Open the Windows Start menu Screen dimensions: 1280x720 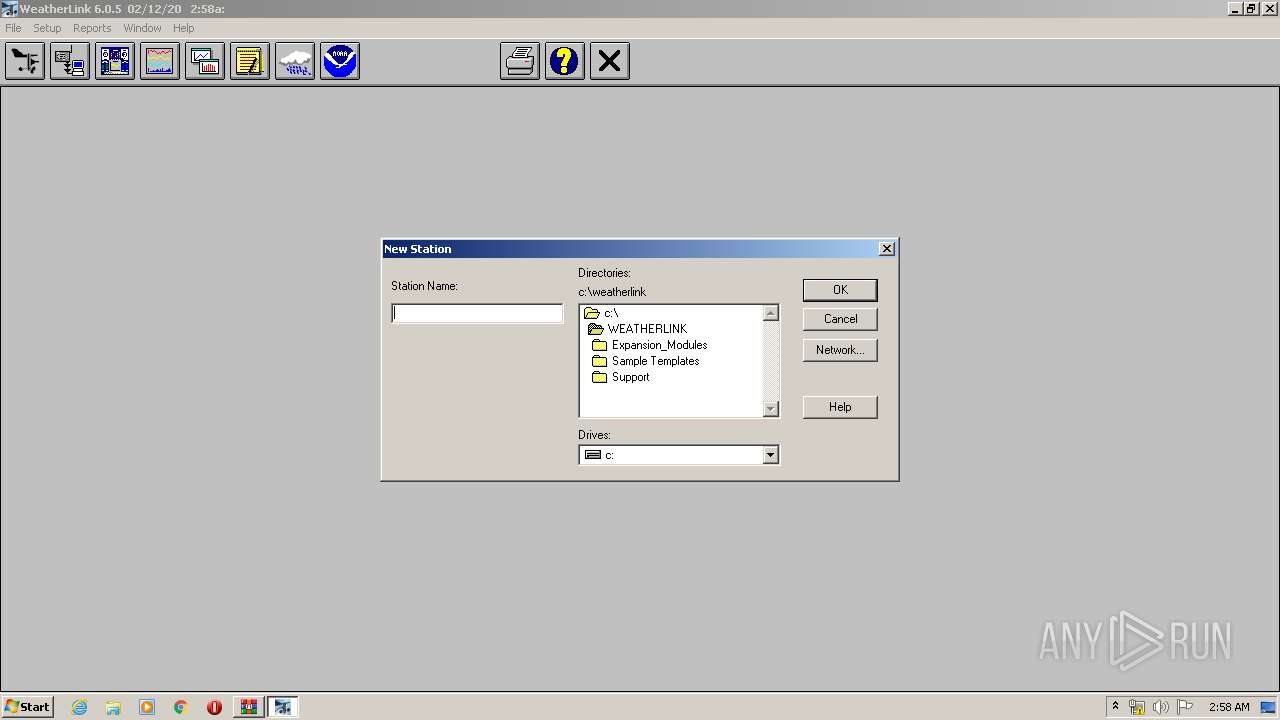click(x=27, y=707)
